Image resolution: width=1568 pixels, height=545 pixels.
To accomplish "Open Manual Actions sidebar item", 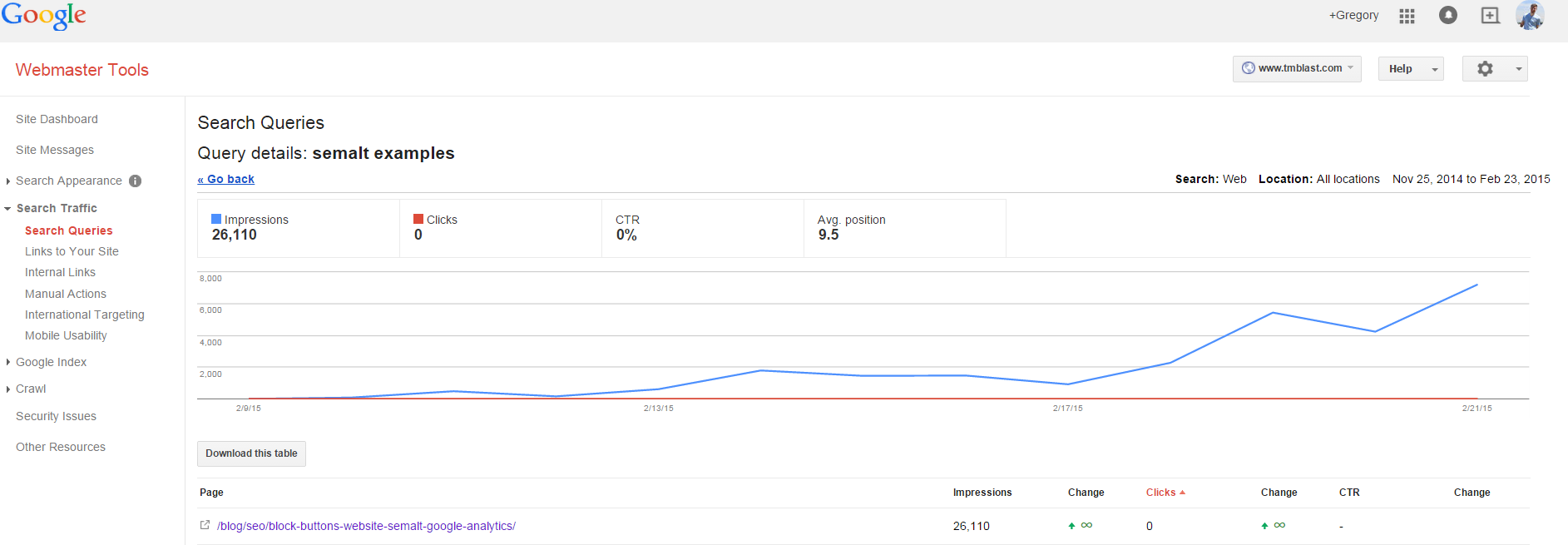I will pos(66,294).
